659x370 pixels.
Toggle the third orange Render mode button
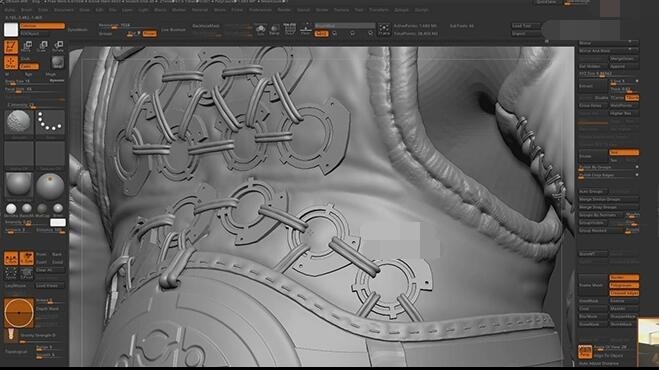[x=624, y=293]
